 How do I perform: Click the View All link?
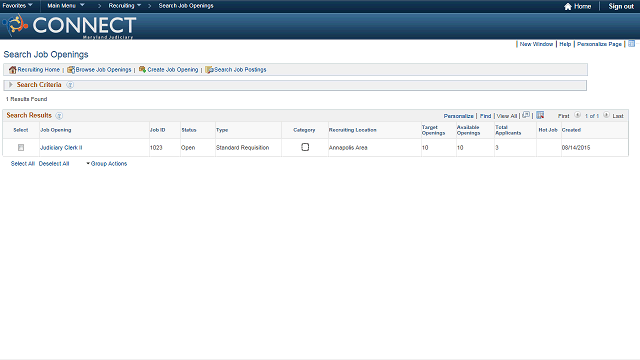(x=507, y=116)
